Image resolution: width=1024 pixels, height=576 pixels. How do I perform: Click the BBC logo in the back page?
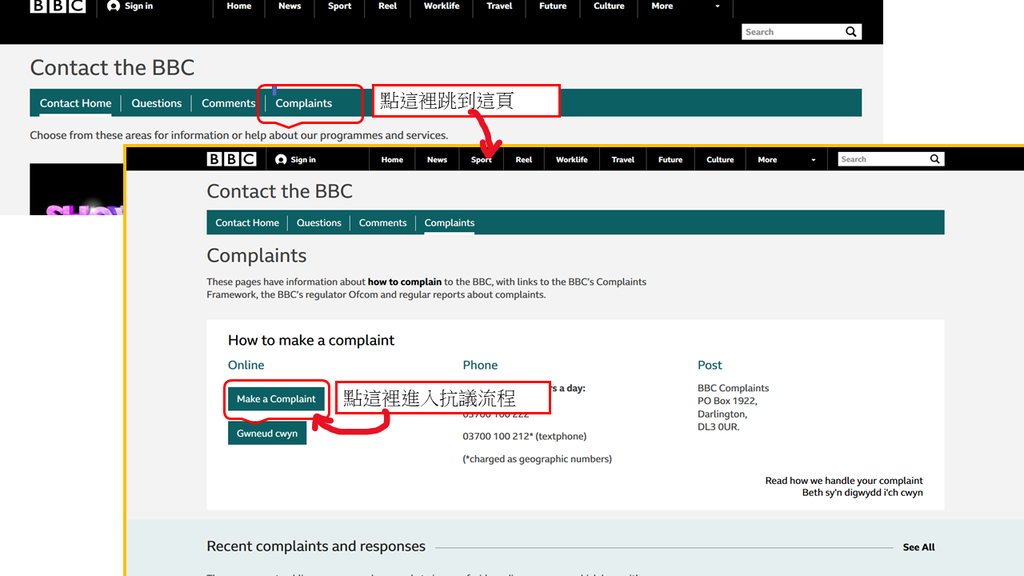point(57,6)
